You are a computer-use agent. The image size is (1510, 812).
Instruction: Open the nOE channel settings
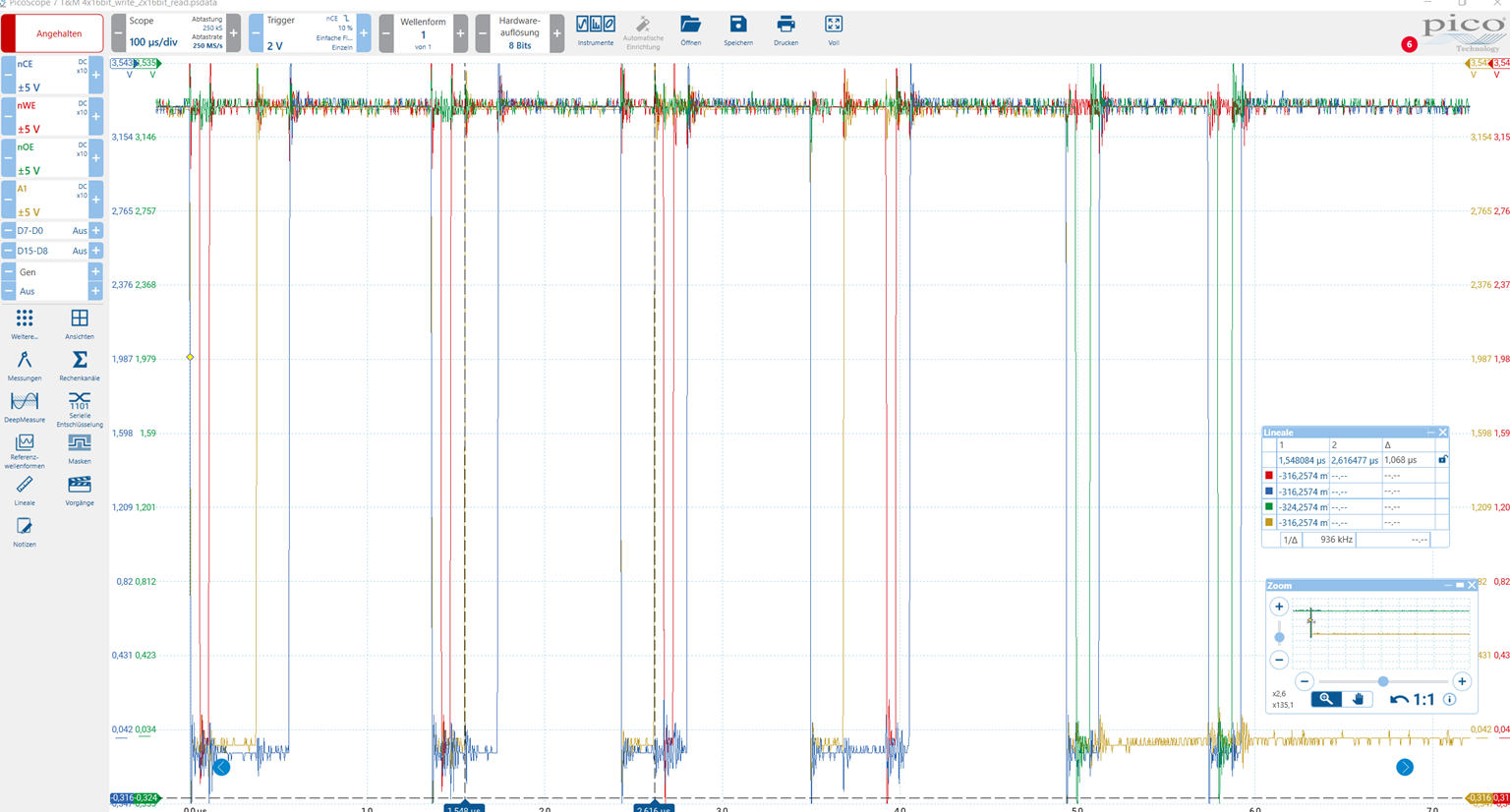(52, 157)
